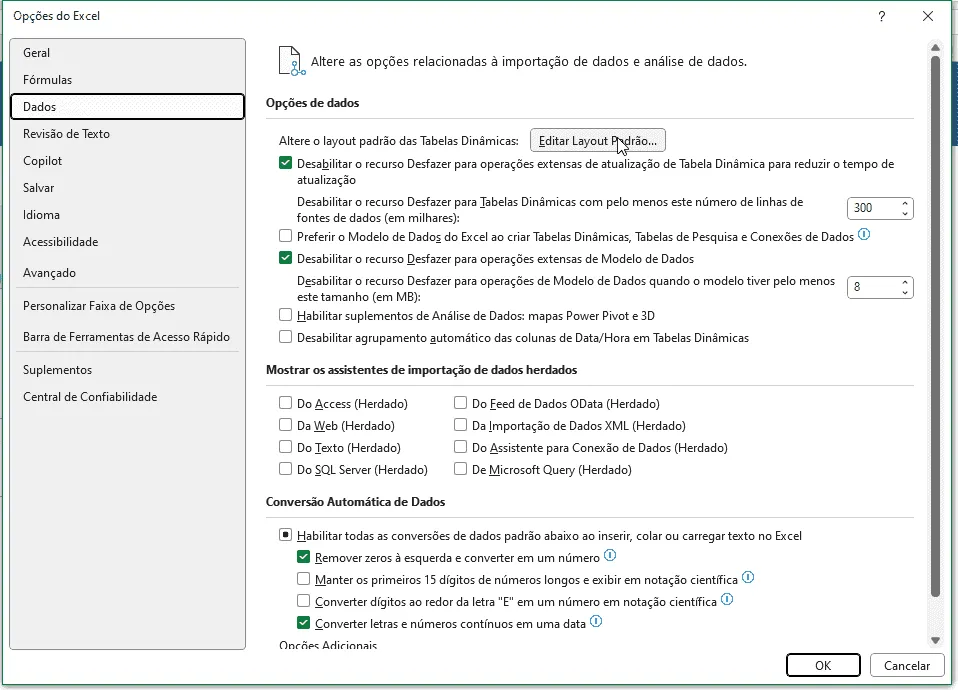This screenshot has height=690, width=958.
Task: Open the Geral options category
Action: (128, 53)
